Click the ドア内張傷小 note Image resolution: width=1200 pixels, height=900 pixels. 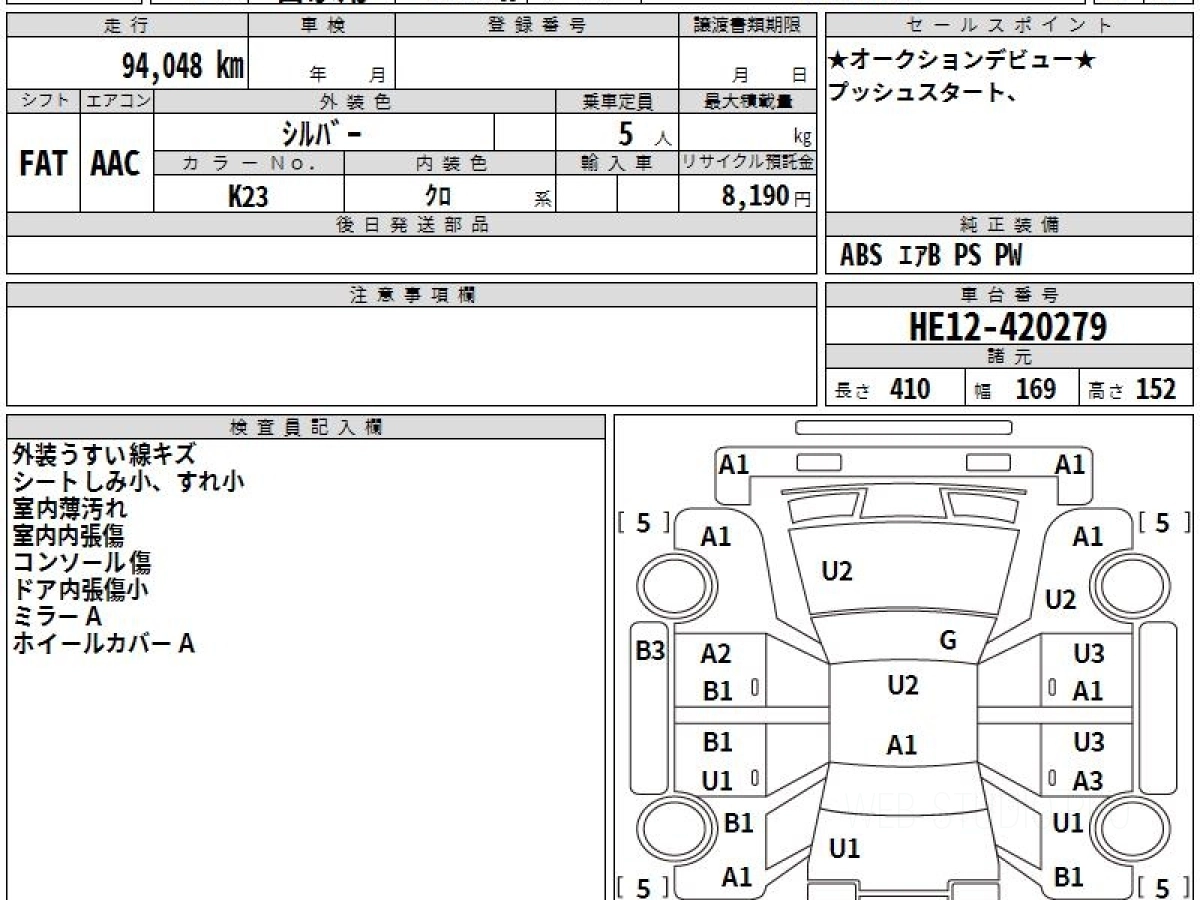click(81, 589)
